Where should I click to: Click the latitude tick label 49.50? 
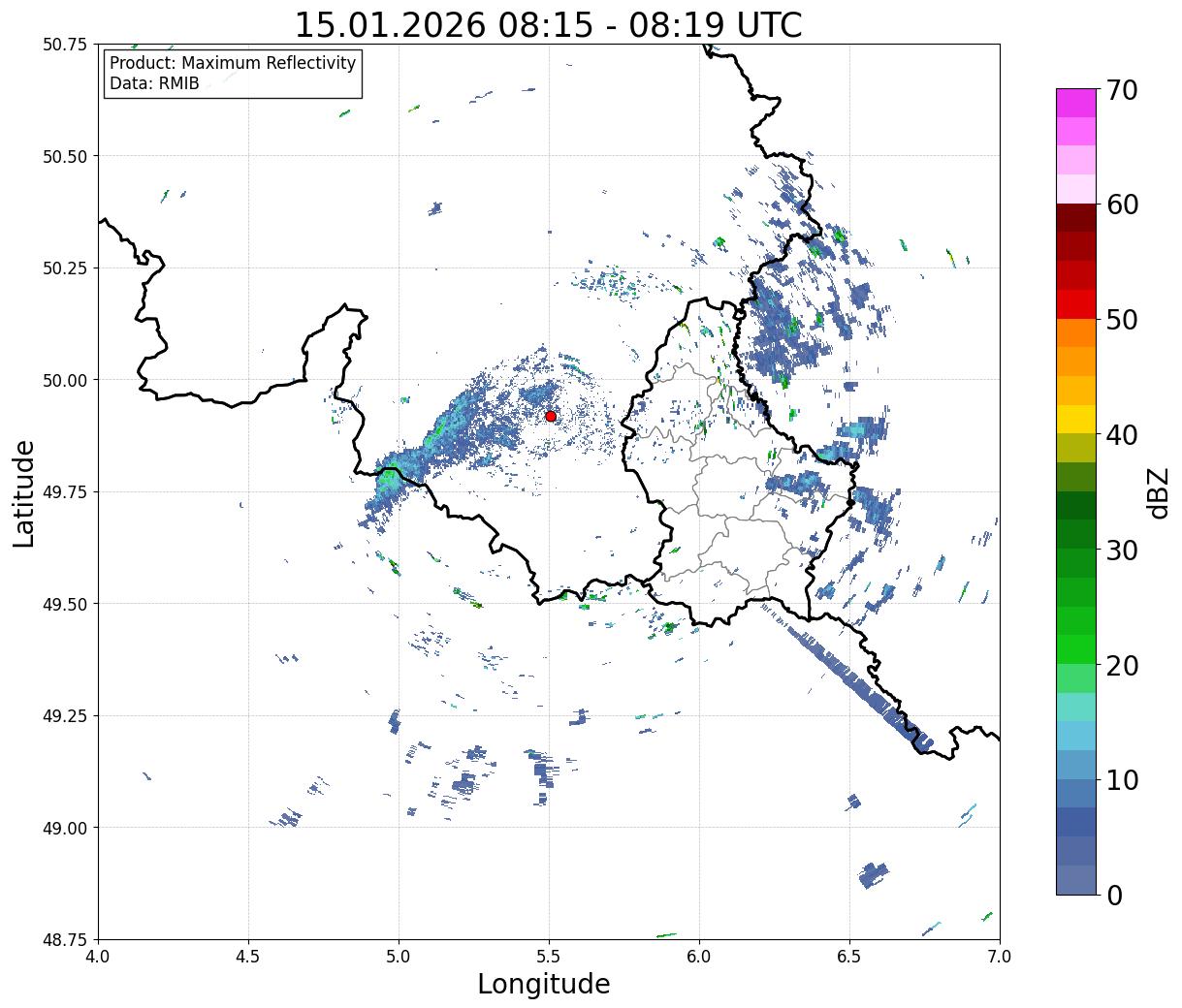65,604
